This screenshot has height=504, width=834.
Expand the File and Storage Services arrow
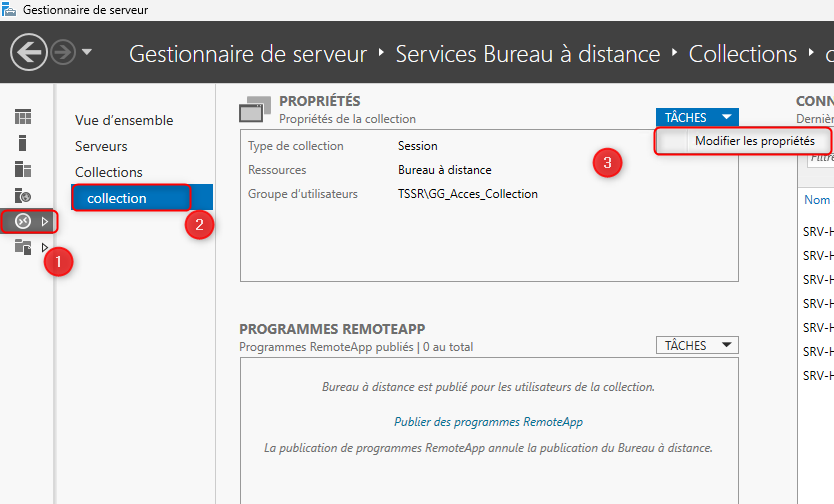pos(44,247)
